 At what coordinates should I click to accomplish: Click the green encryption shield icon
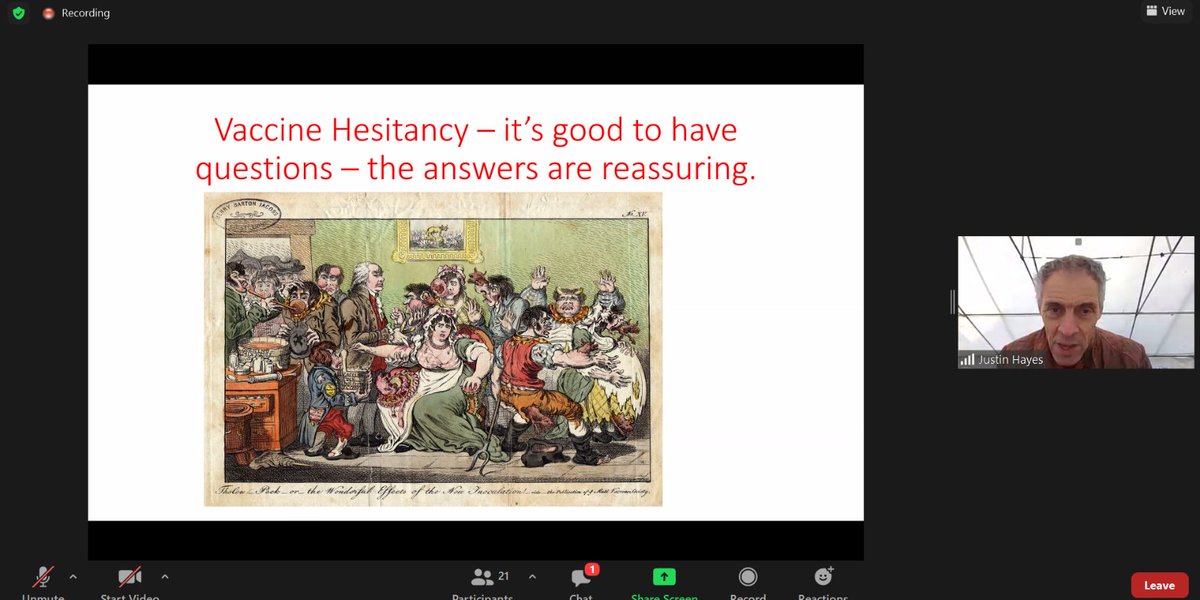pos(18,13)
